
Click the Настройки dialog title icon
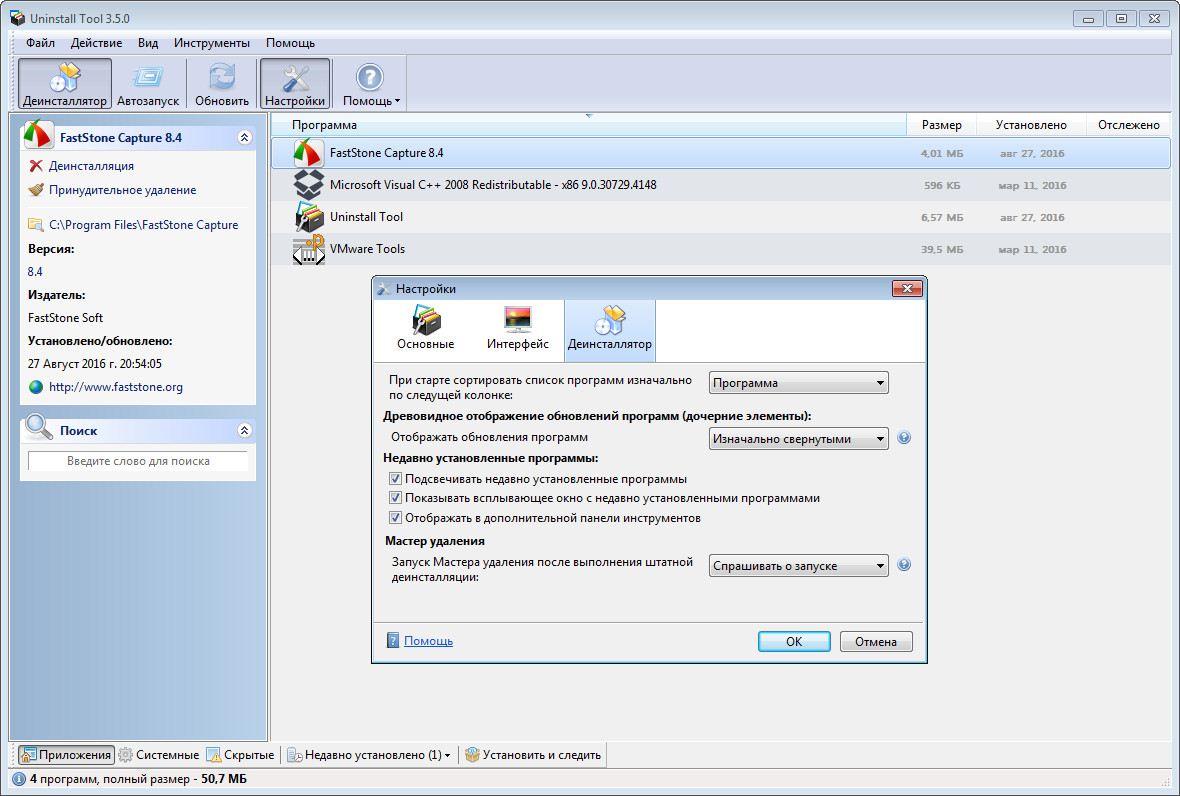pyautogui.click(x=384, y=289)
